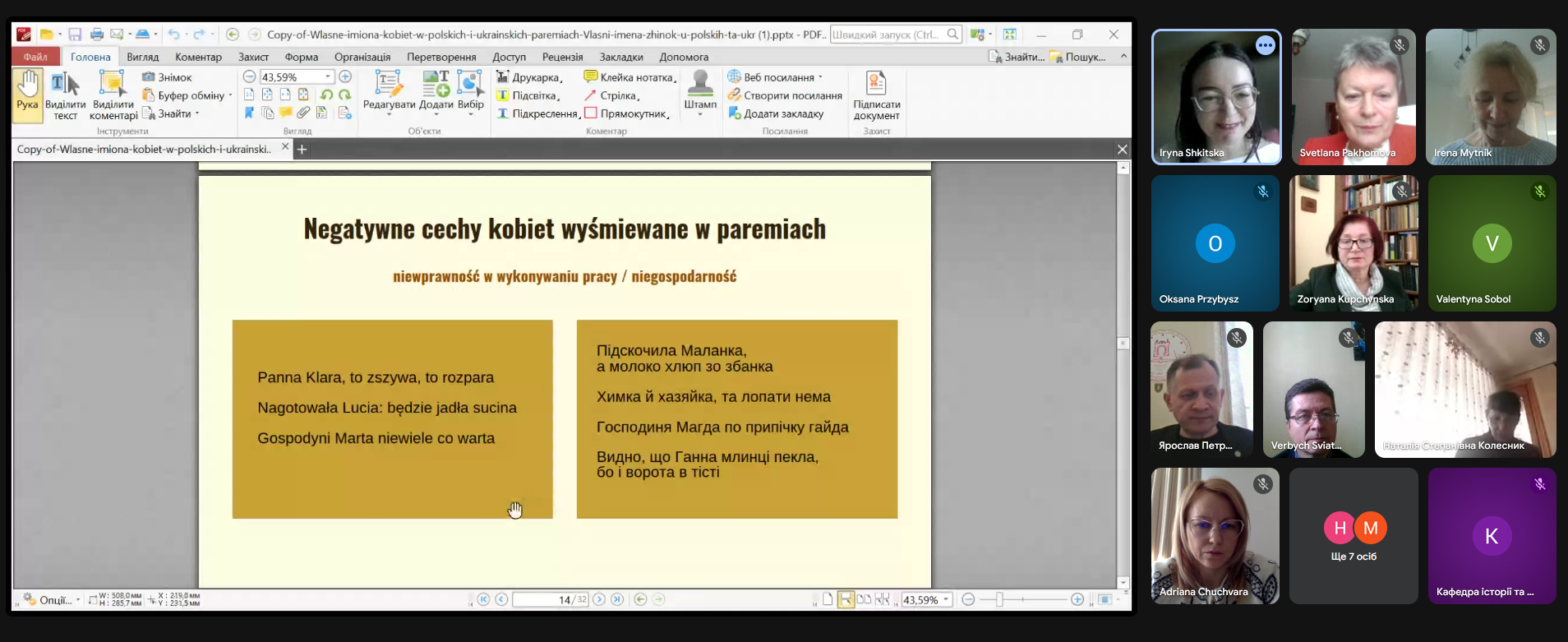
Task: Expand the Опції menu in the status bar
Action: [51, 599]
